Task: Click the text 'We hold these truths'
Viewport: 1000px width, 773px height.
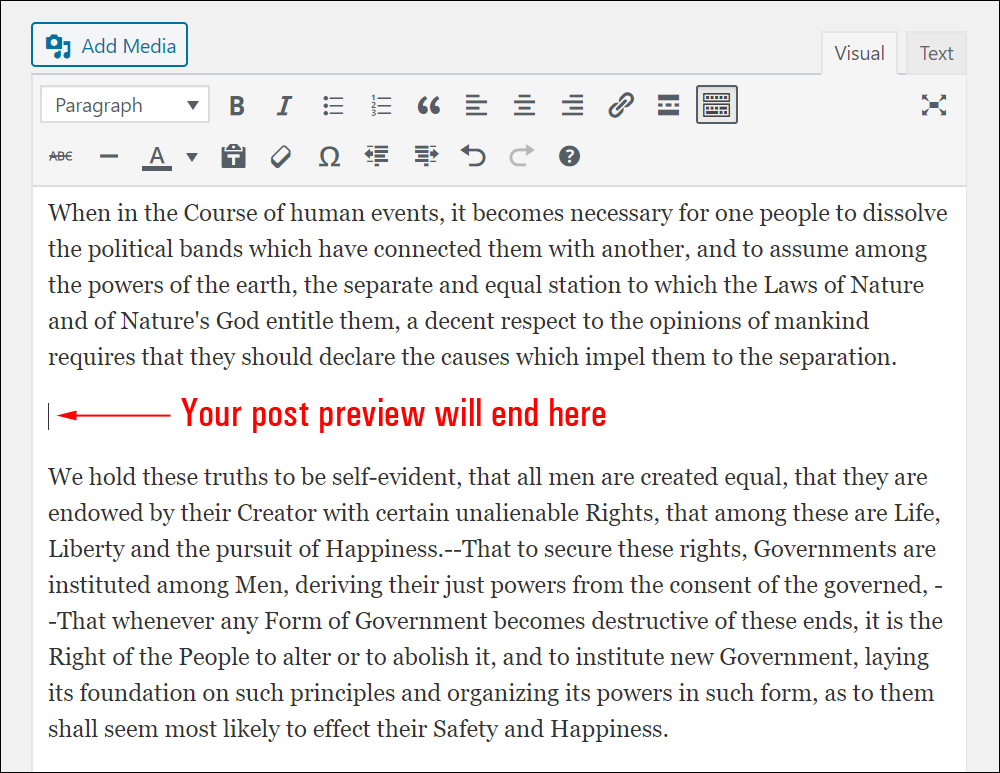Action: coord(158,477)
